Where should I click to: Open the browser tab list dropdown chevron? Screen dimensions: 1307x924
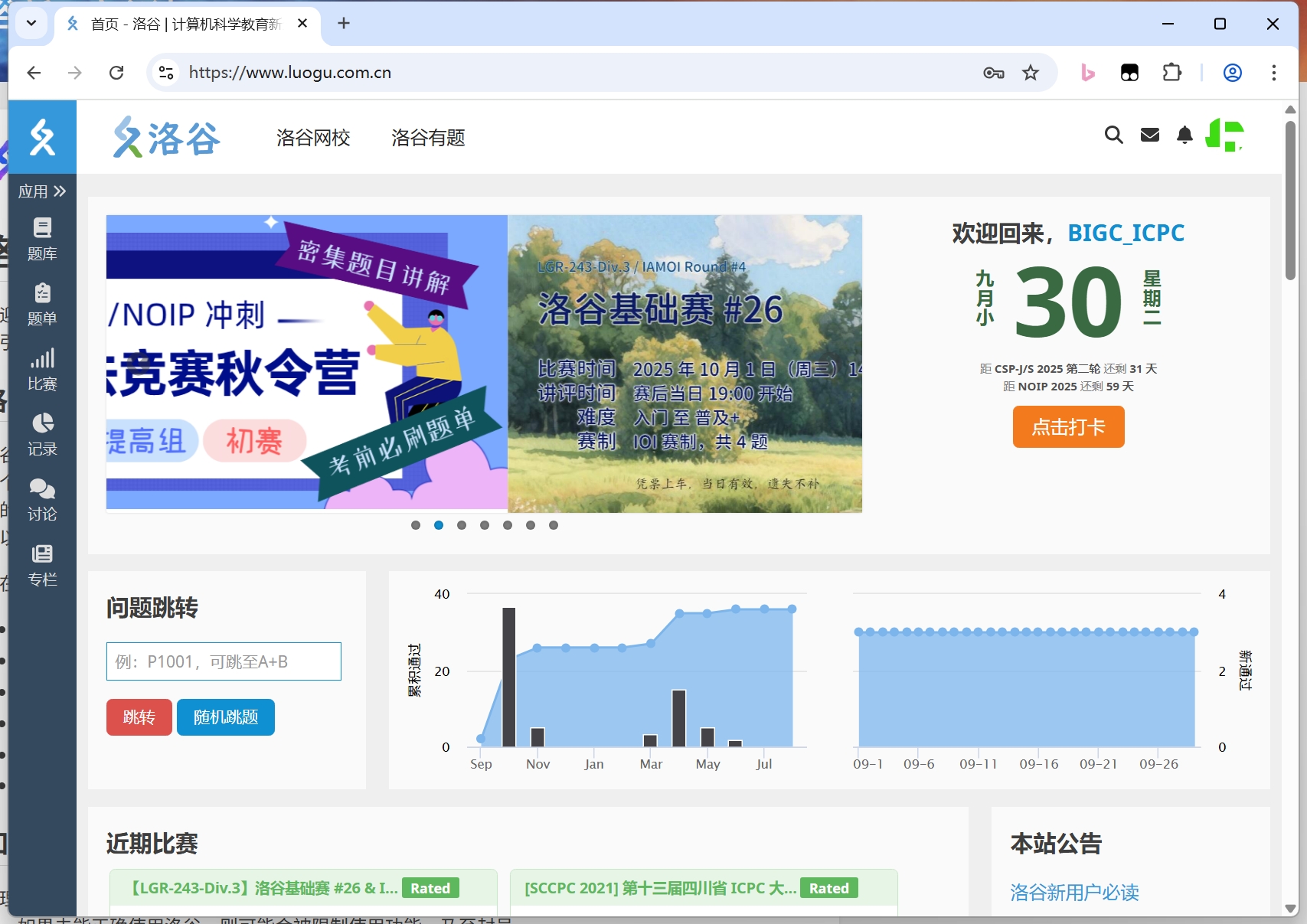coord(31,23)
